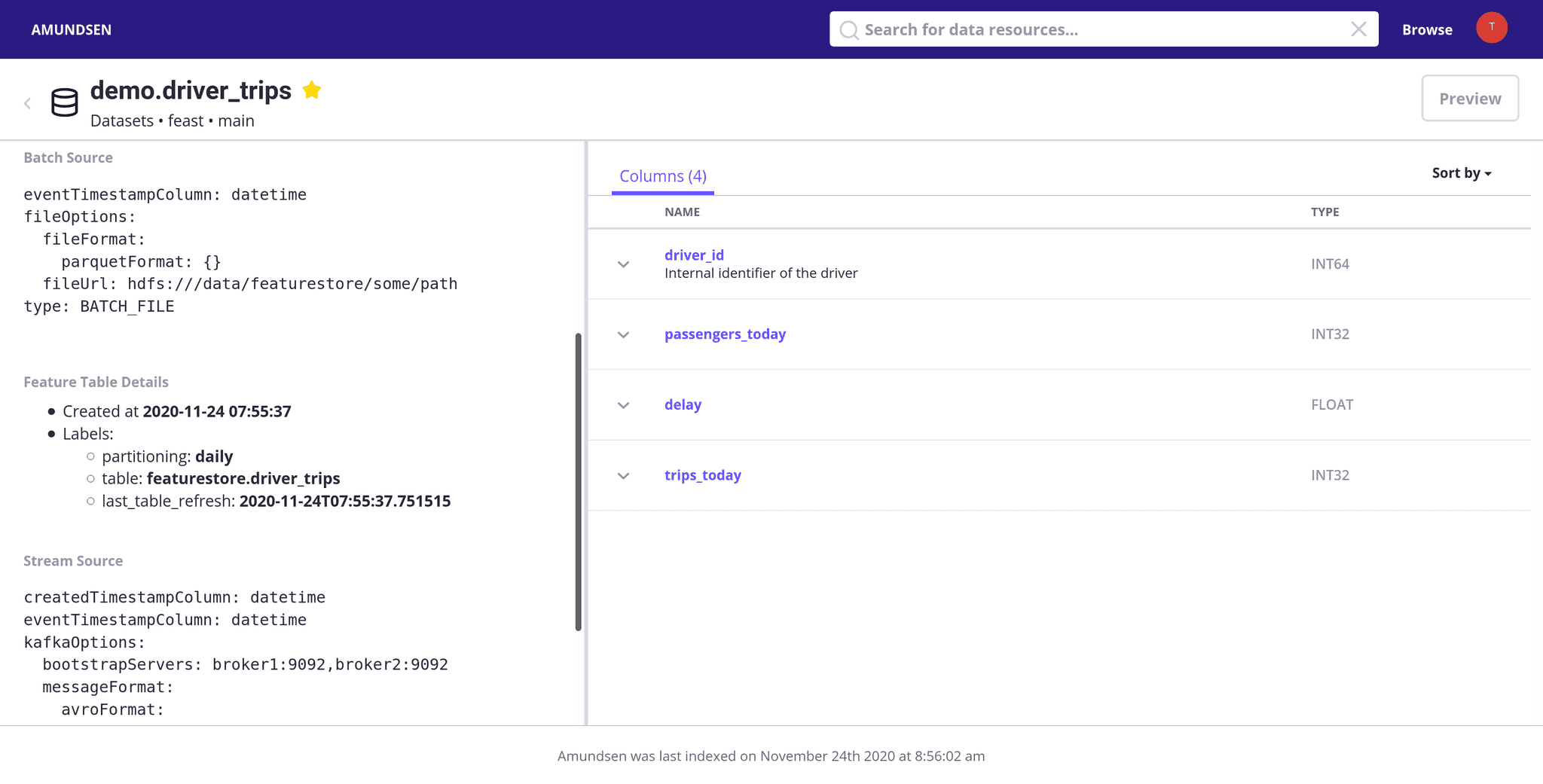Click the delay column name
Screen dimensions: 1543x784
(x=683, y=404)
